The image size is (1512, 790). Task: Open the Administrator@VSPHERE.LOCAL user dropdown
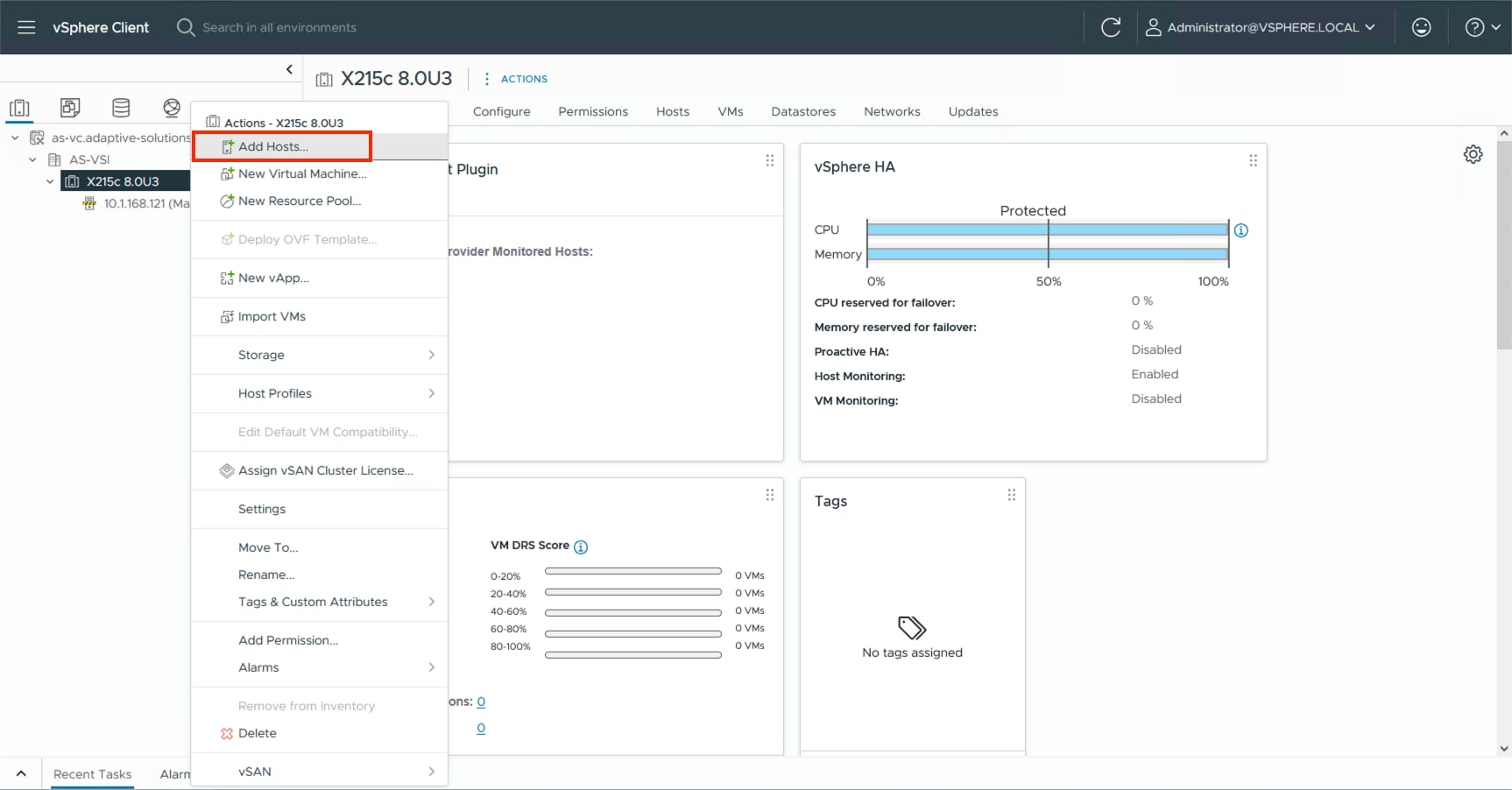1261,27
